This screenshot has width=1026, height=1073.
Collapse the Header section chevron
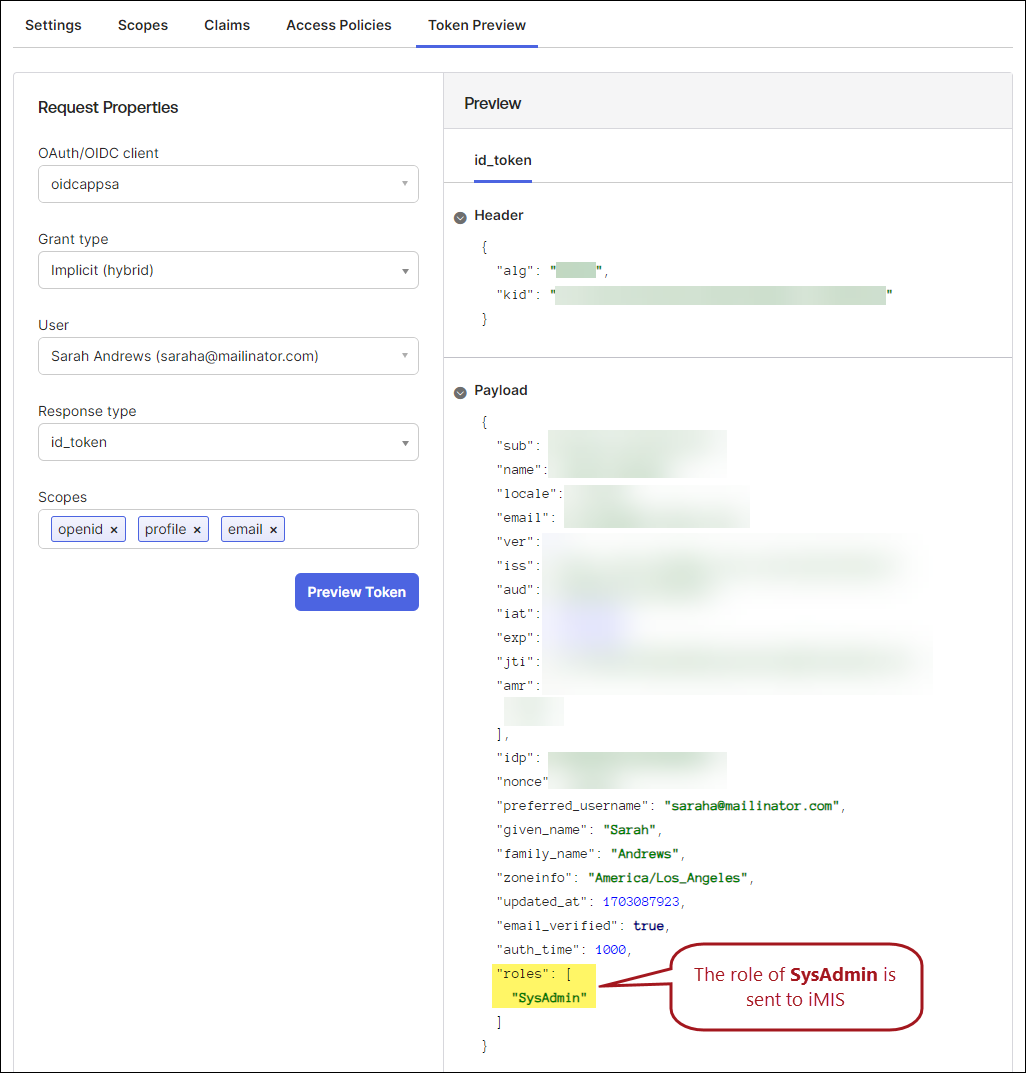[x=461, y=217]
